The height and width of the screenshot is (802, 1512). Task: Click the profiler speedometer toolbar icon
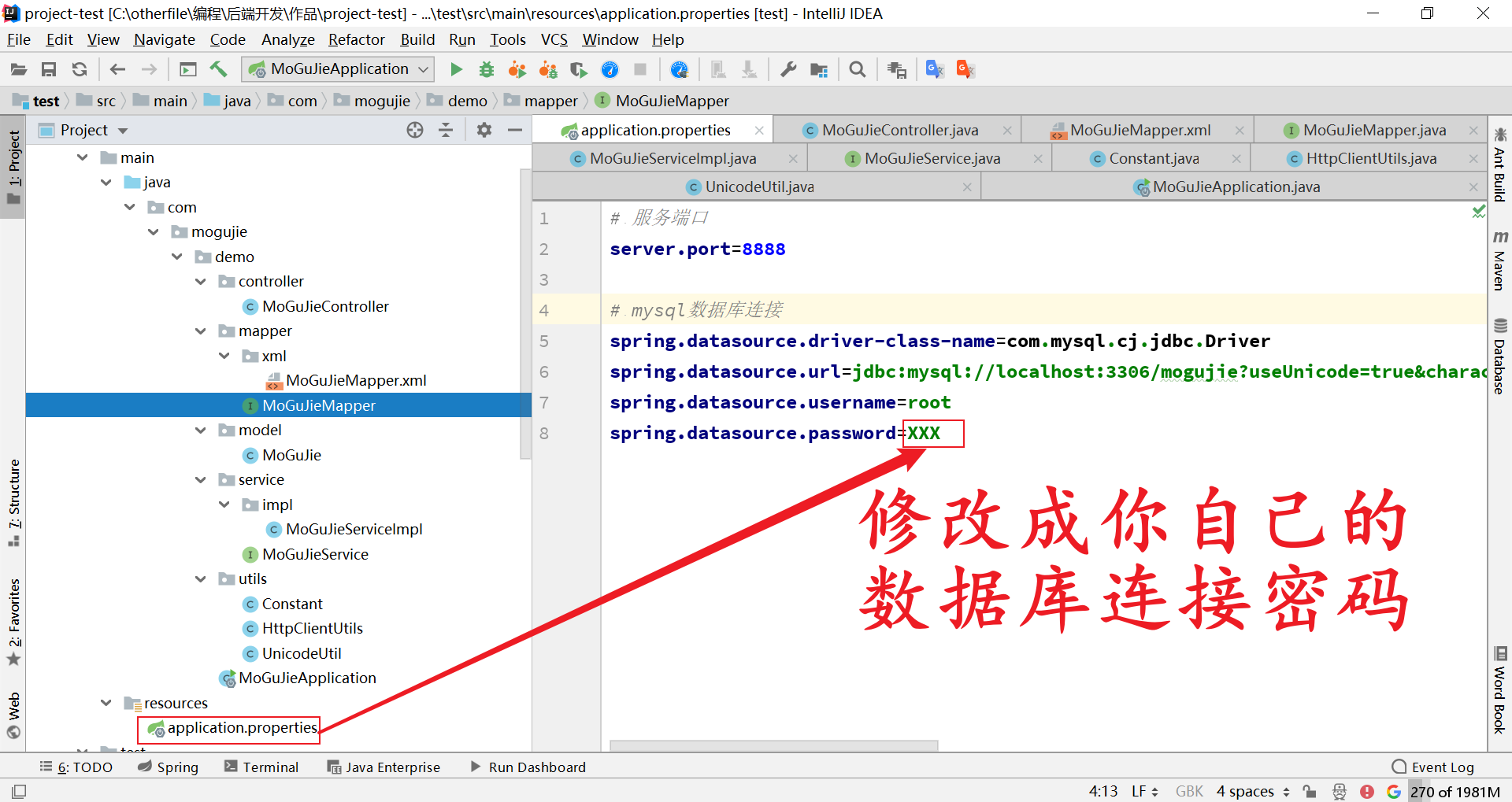[610, 69]
